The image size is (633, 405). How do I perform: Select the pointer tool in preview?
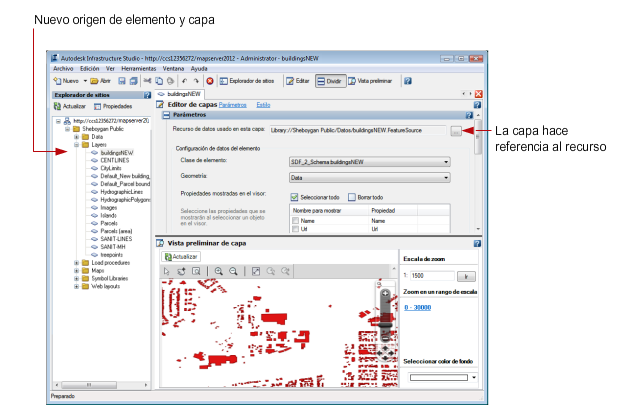[x=166, y=271]
